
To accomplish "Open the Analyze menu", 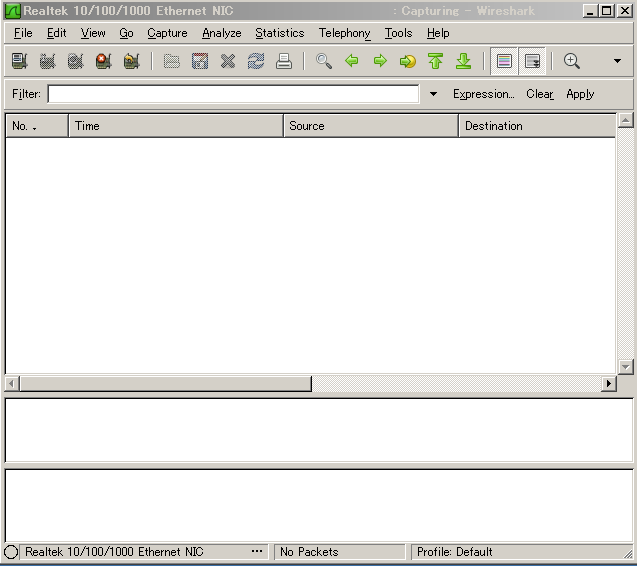I will (222, 33).
